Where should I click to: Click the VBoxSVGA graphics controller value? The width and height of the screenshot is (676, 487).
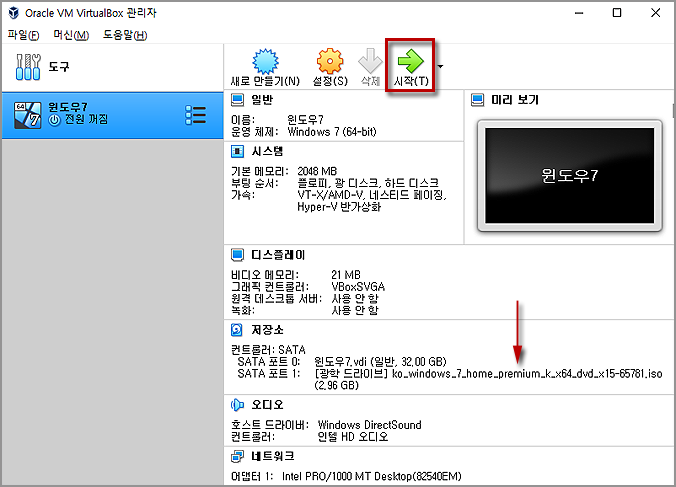pos(358,287)
